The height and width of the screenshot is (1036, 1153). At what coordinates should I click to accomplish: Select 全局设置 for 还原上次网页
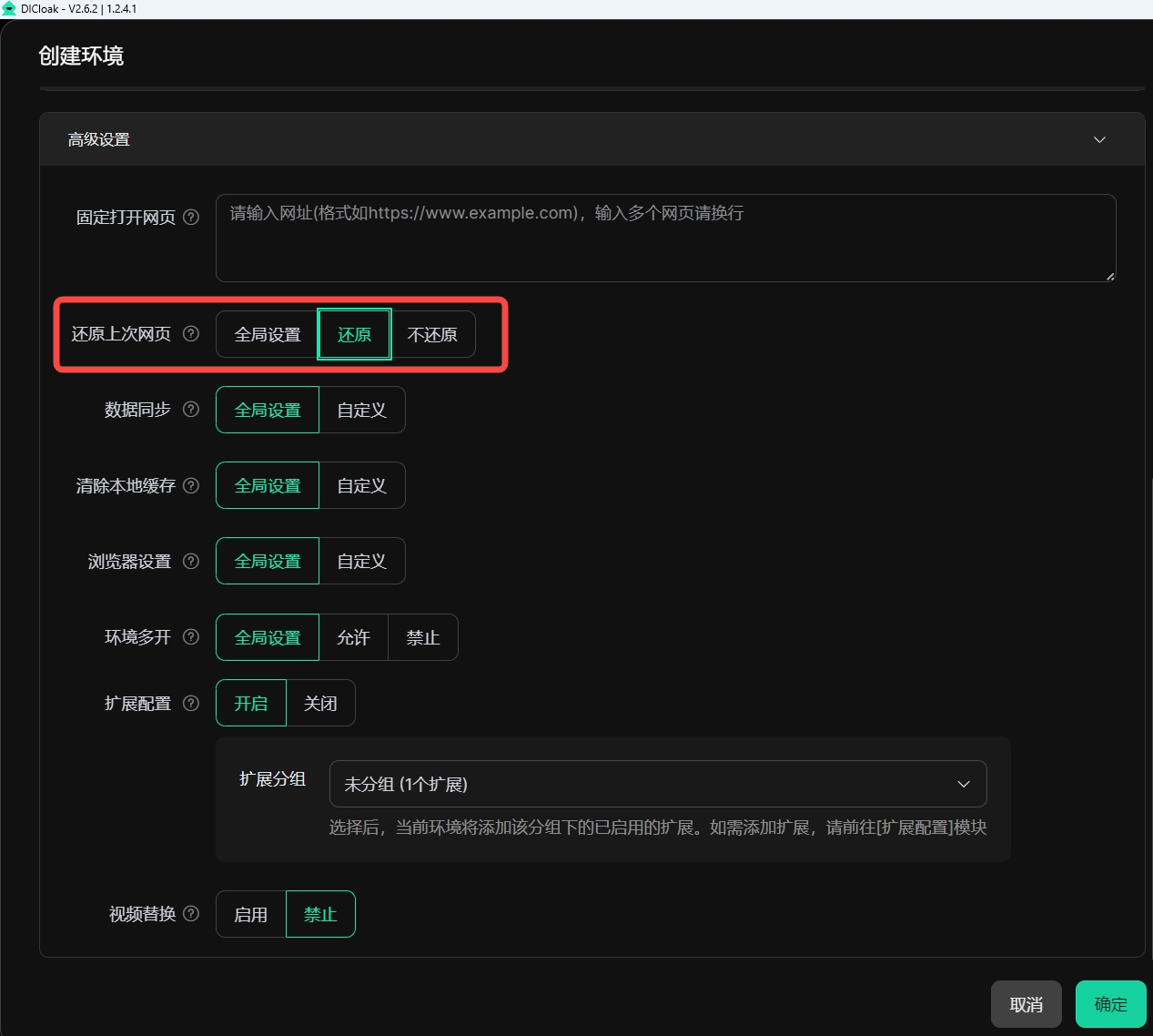pyautogui.click(x=268, y=335)
